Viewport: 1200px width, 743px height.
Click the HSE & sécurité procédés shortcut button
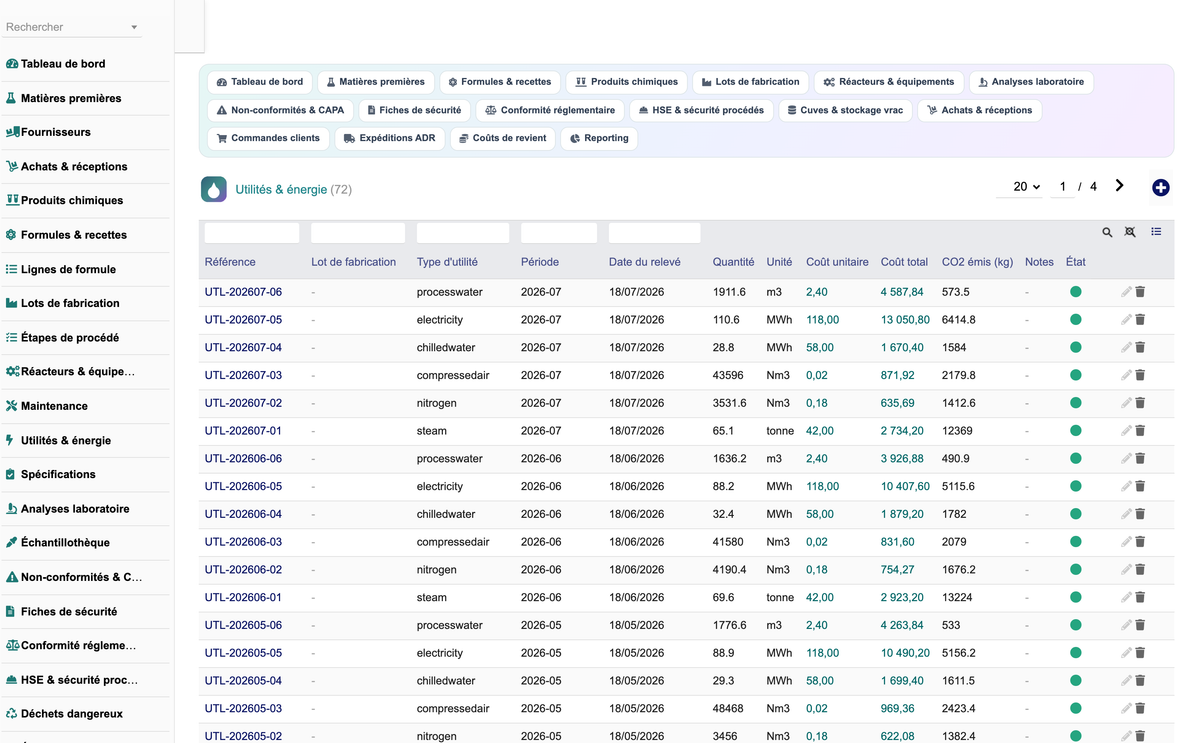pos(701,110)
